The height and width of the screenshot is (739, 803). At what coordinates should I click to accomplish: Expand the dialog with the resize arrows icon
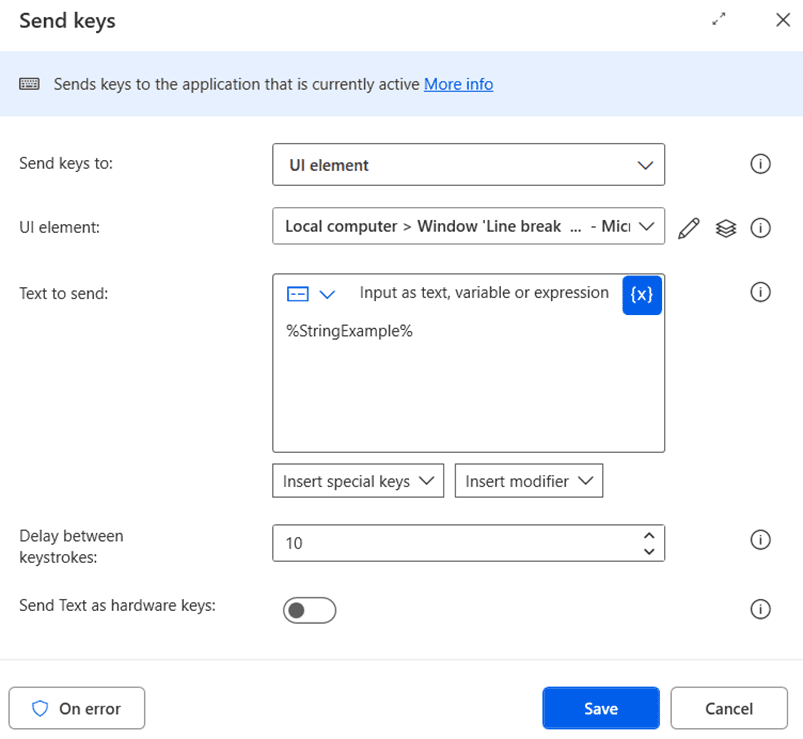(719, 20)
